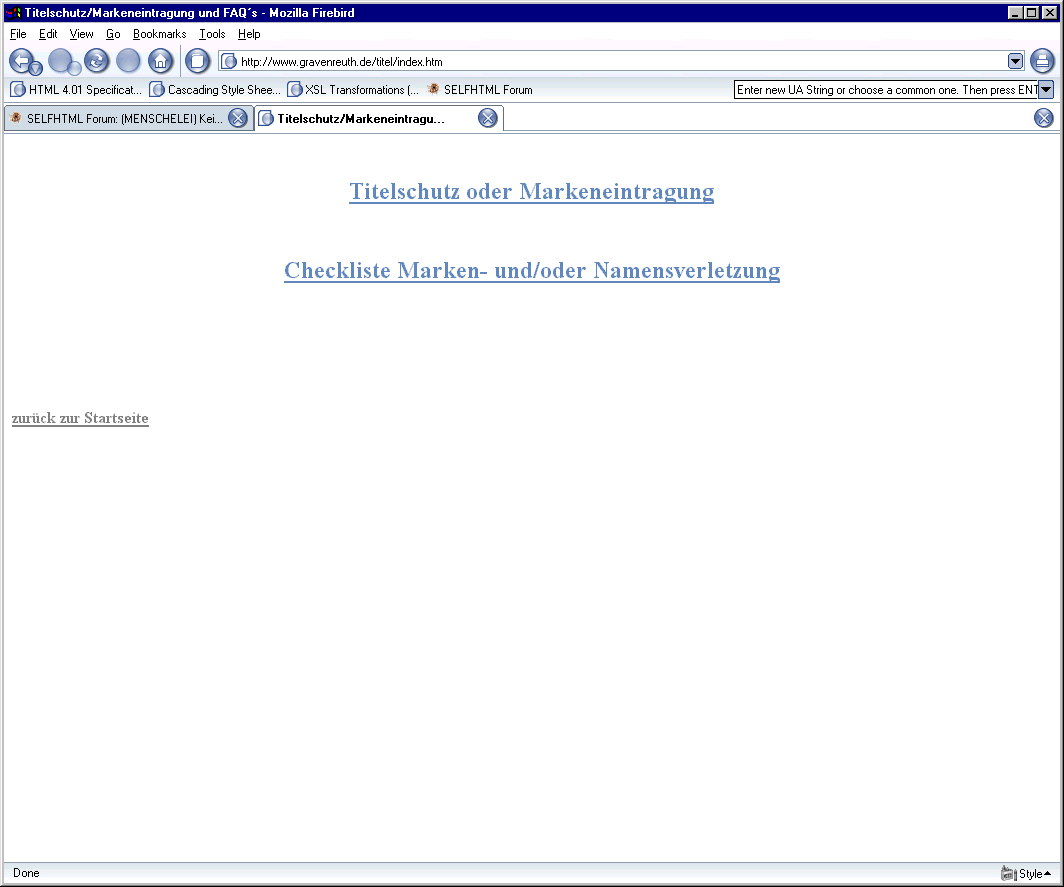Click the Back navigation button
This screenshot has height=887, width=1064.
[21, 60]
